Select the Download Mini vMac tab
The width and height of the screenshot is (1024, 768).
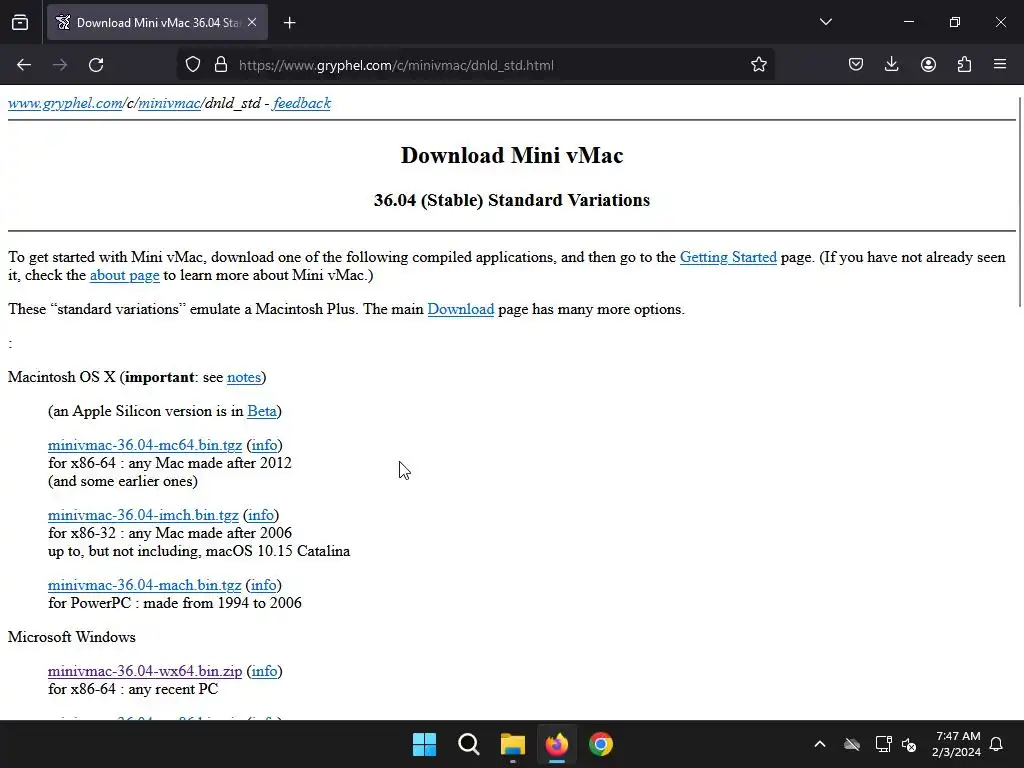[x=157, y=23]
